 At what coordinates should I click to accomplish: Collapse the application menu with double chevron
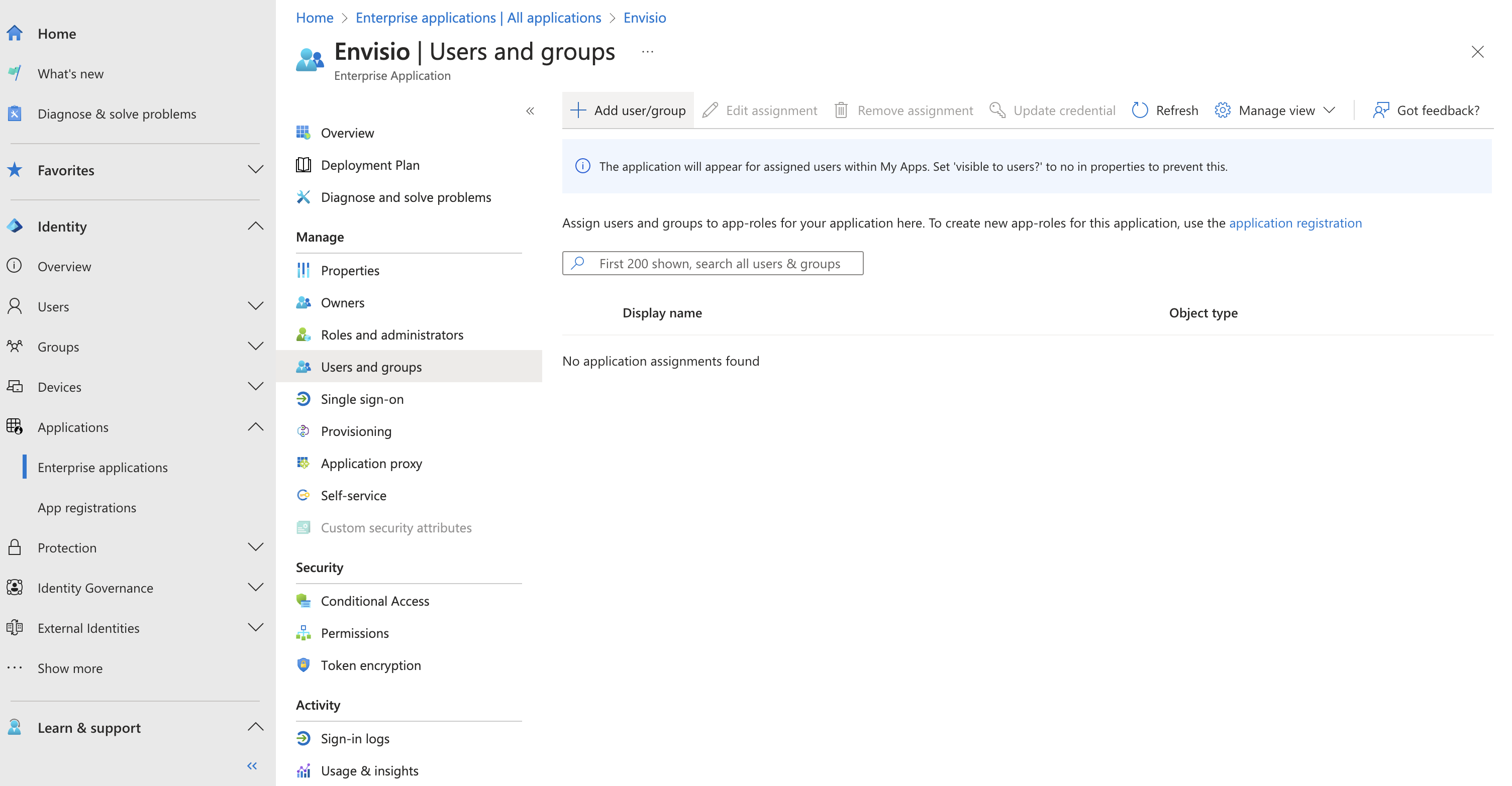[530, 111]
